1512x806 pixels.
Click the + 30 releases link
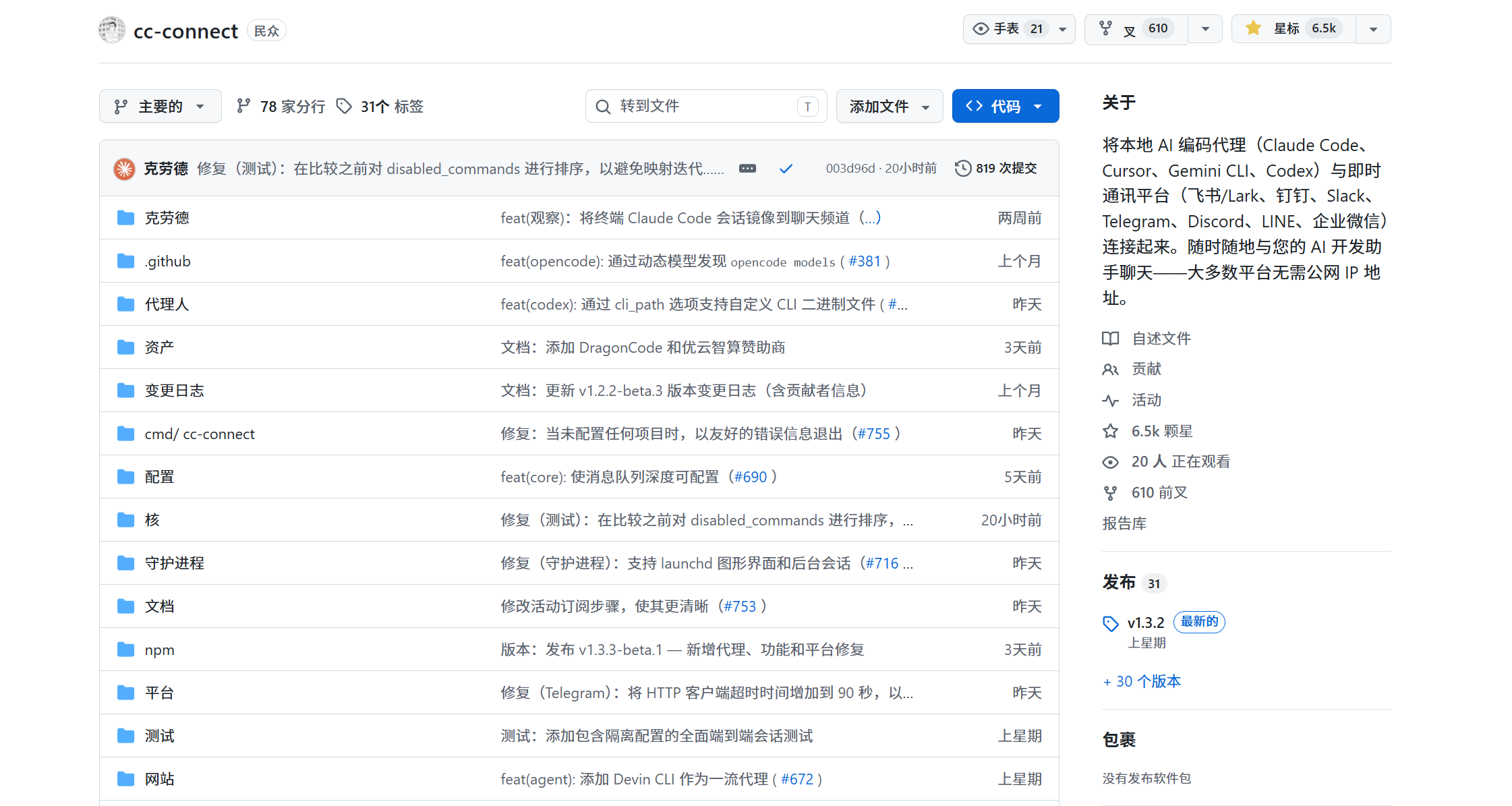1142,681
